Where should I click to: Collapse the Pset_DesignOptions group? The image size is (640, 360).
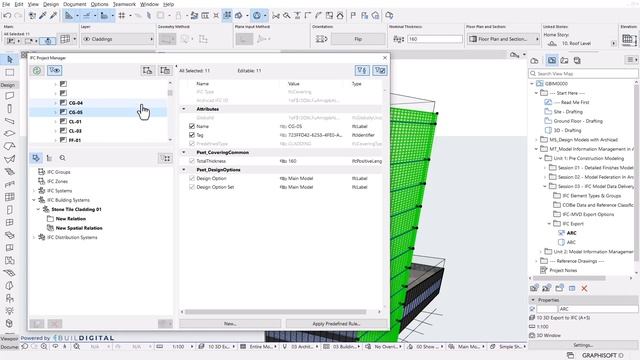[184, 169]
